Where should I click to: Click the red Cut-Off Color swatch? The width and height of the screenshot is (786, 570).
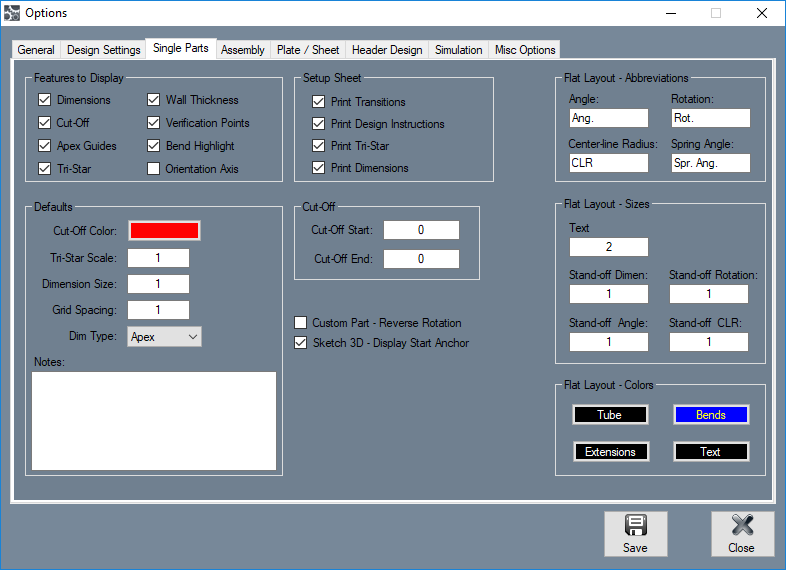(x=163, y=231)
